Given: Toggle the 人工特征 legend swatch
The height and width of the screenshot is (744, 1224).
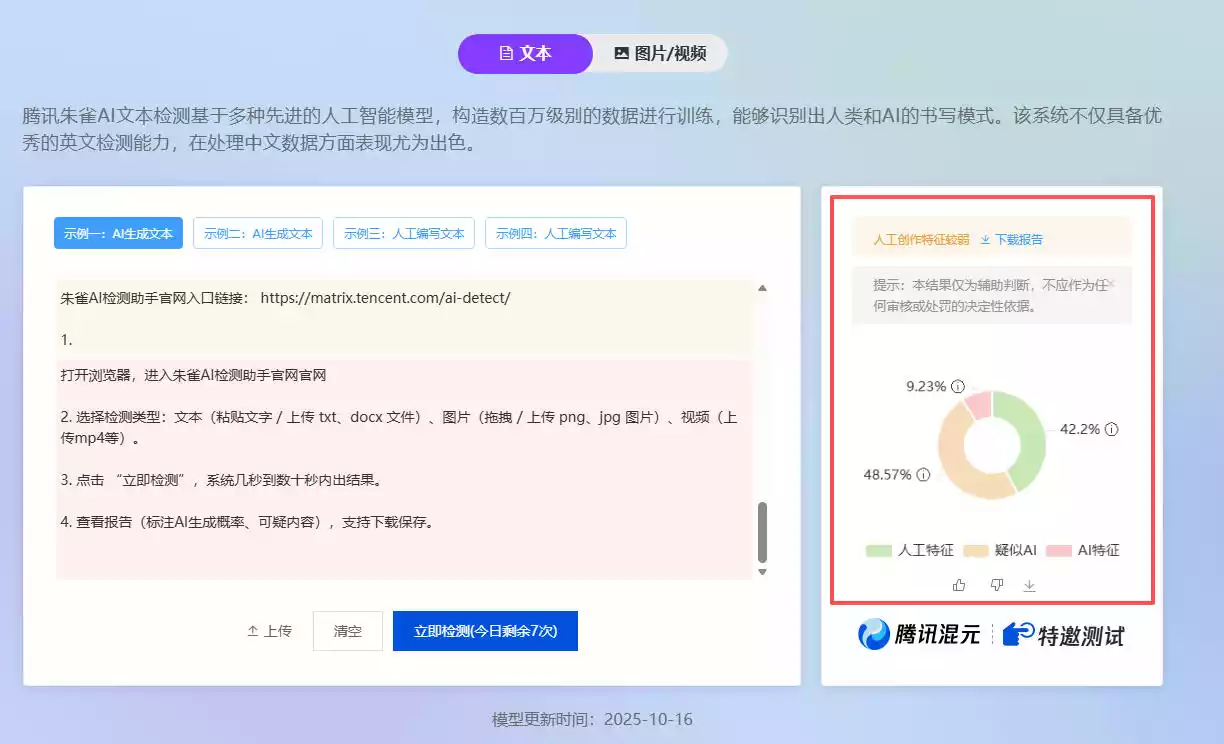Looking at the screenshot, I should 879,550.
